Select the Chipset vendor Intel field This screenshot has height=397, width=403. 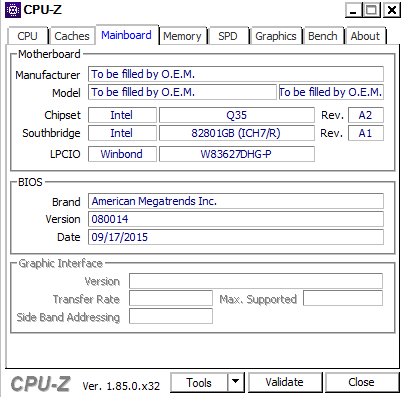122,115
